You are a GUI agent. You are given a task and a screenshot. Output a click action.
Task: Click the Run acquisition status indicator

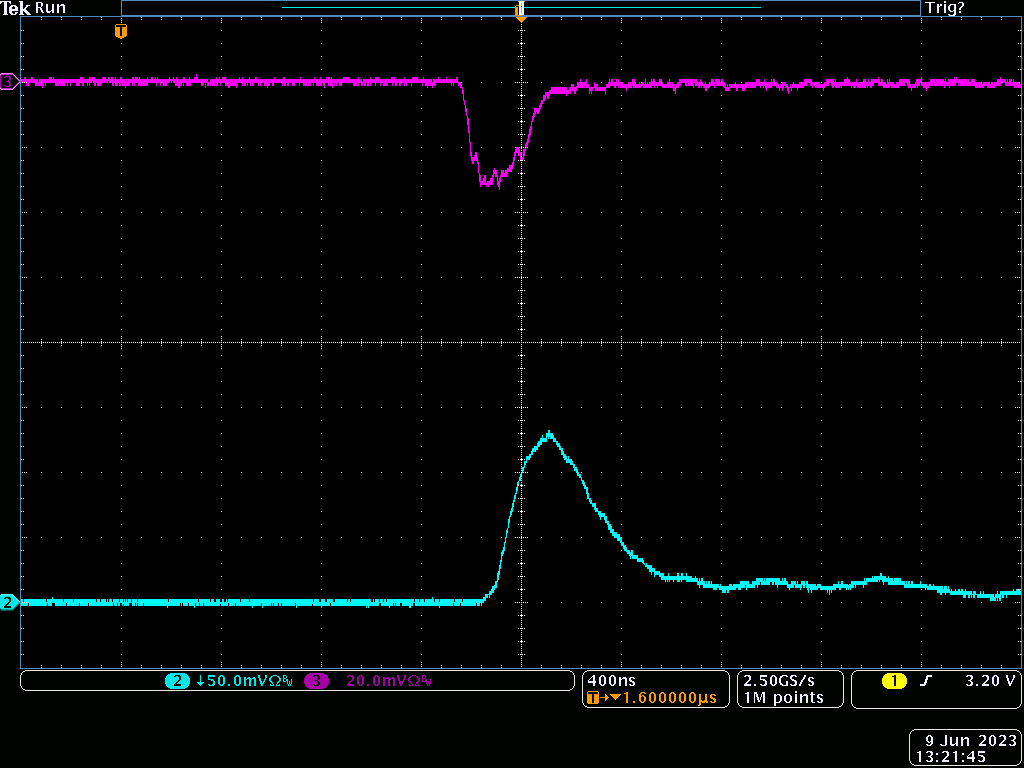50,8
